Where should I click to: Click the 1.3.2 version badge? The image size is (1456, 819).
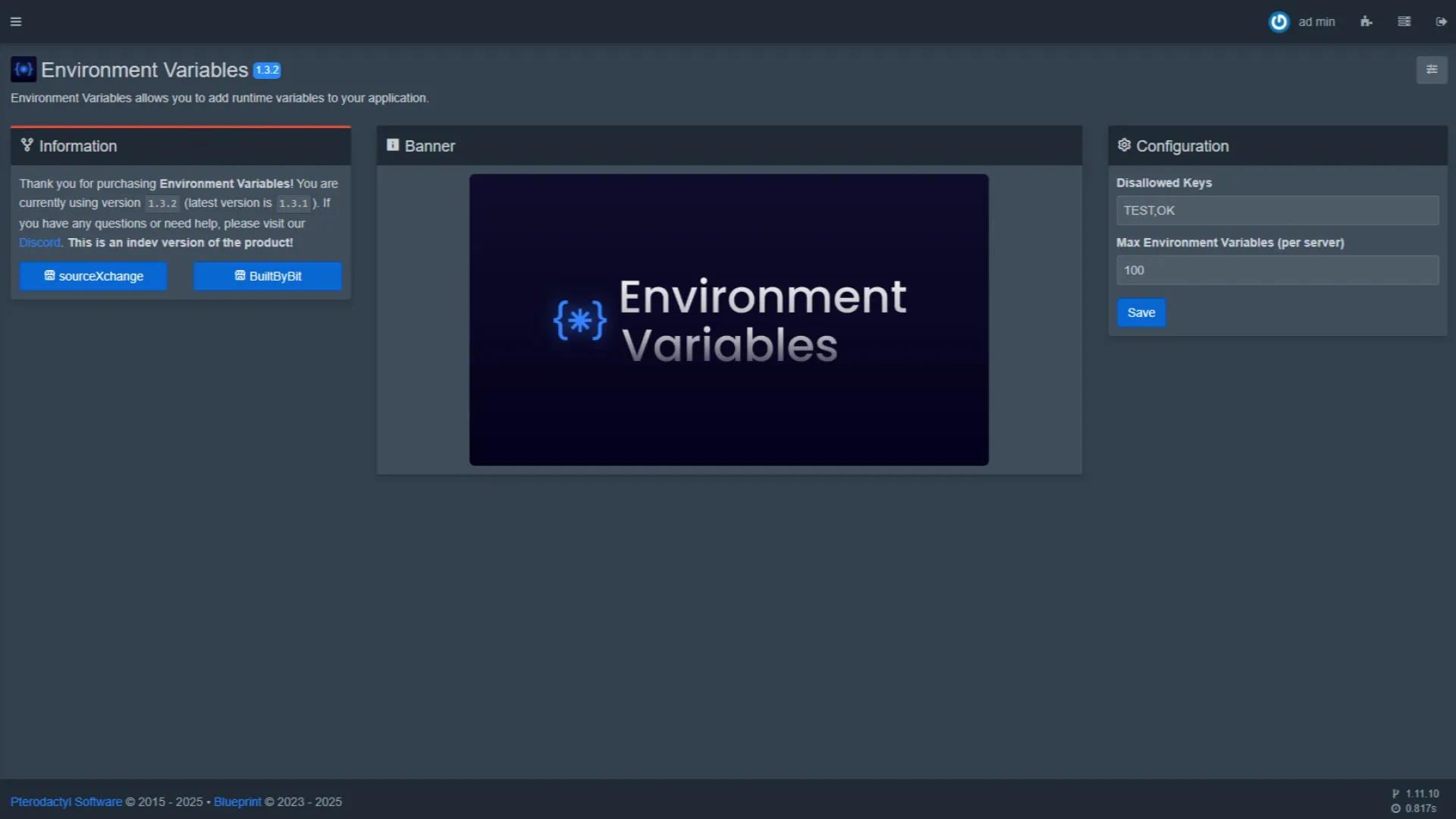(267, 70)
